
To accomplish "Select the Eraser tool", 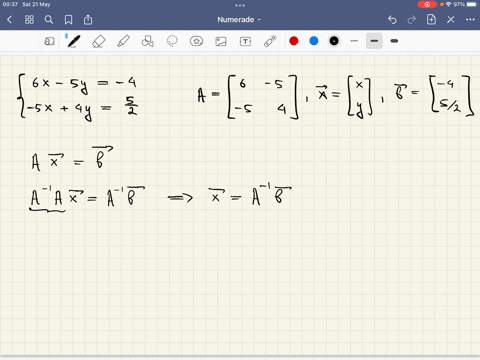I will (x=98, y=41).
